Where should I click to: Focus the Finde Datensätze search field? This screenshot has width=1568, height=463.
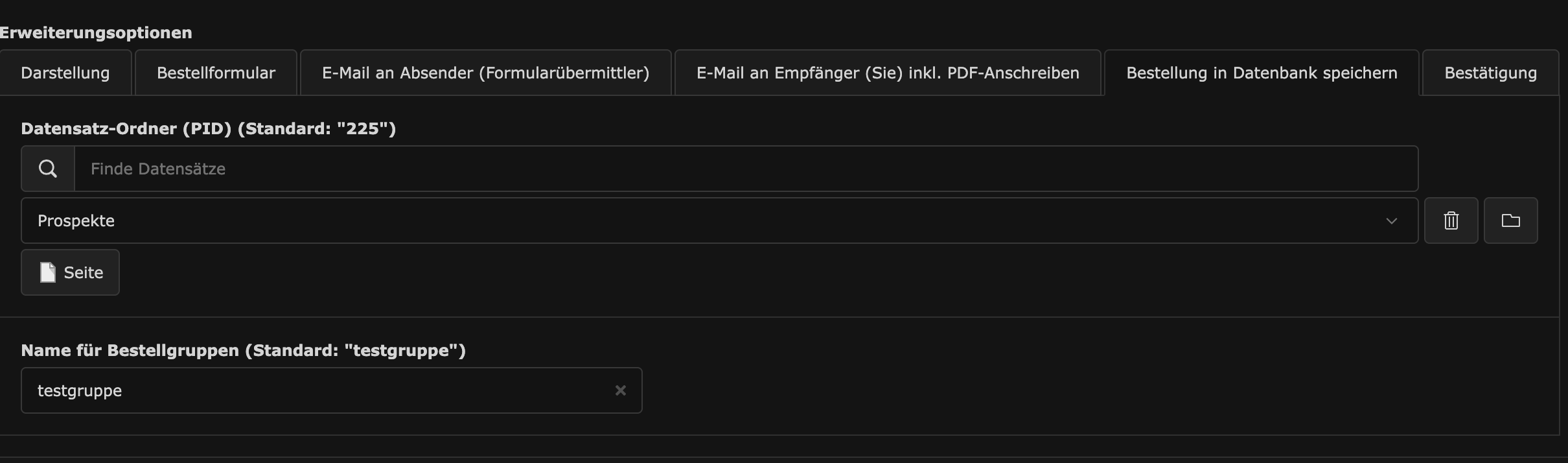pyautogui.click(x=746, y=169)
